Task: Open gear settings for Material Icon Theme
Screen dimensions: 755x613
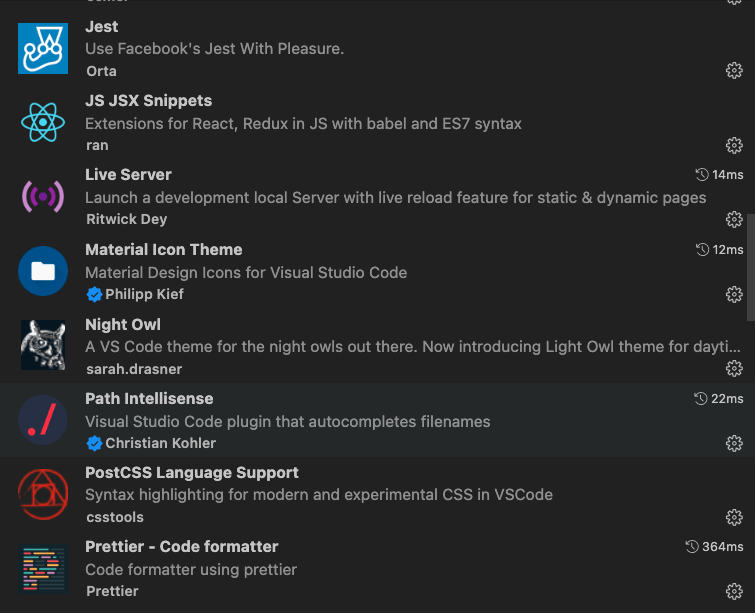Action: coord(734,294)
